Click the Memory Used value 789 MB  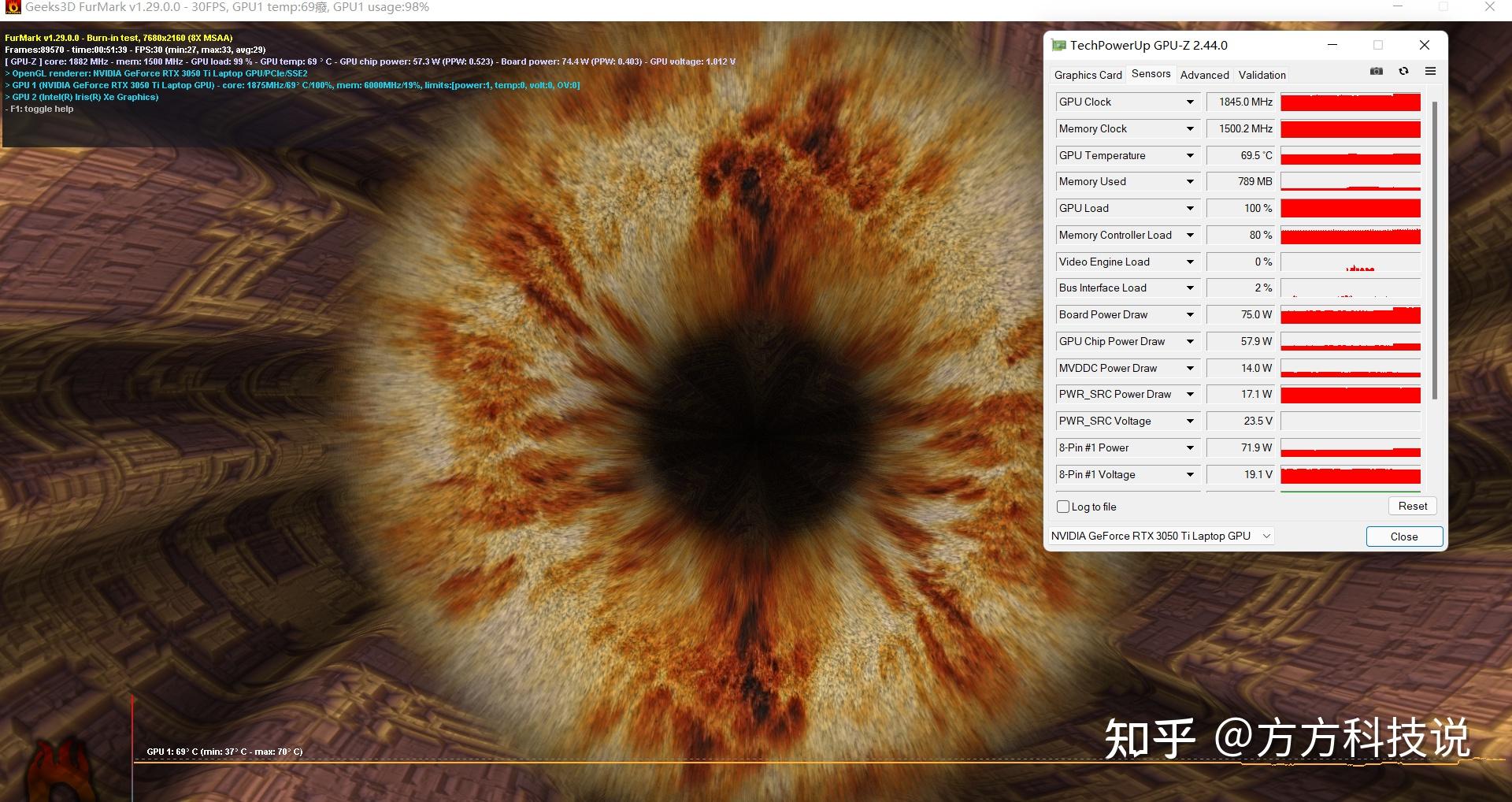coord(1240,182)
